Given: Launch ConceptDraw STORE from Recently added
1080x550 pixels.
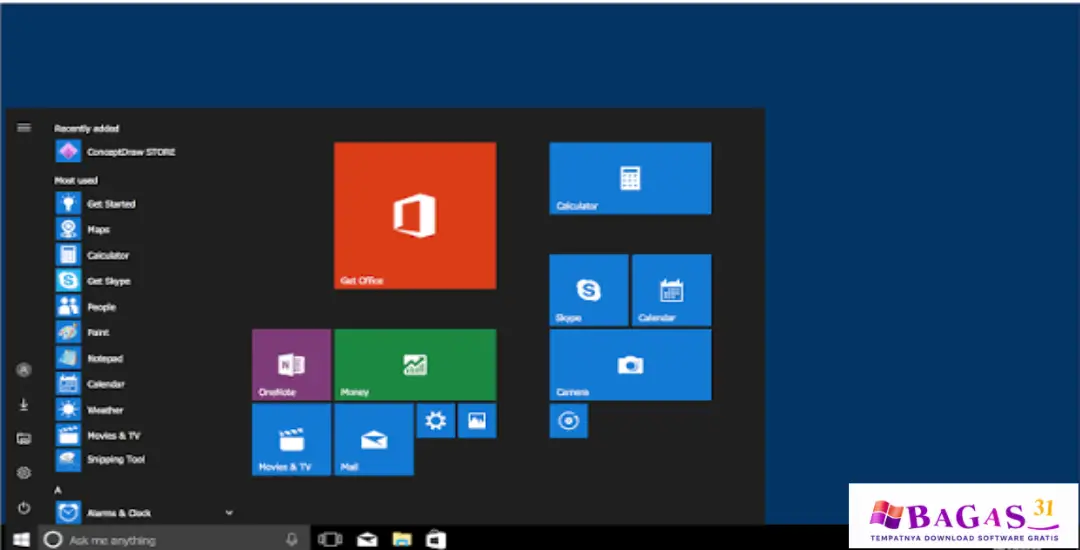Looking at the screenshot, I should [115, 151].
